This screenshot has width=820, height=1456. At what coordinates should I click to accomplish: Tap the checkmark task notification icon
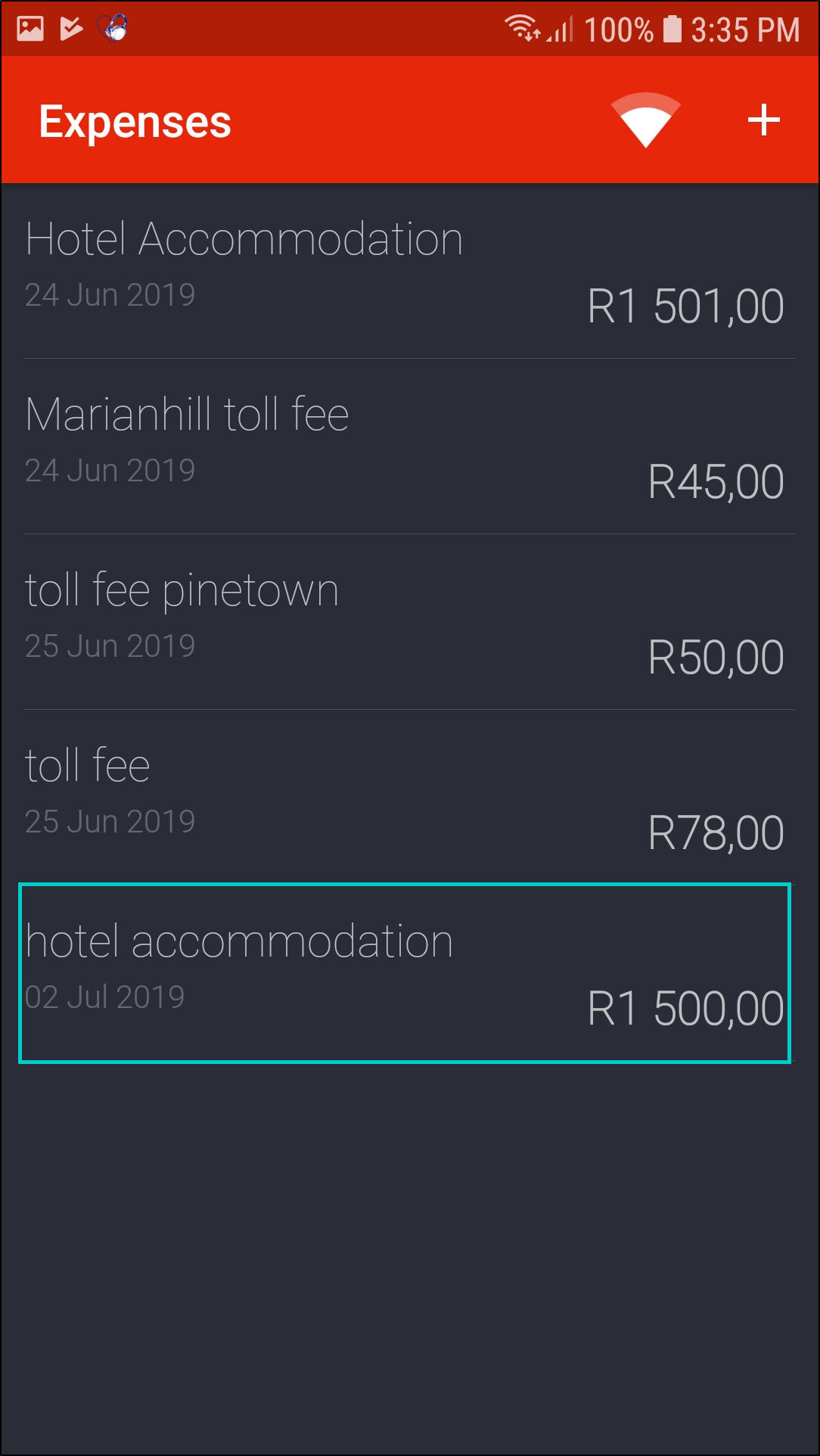(71, 29)
